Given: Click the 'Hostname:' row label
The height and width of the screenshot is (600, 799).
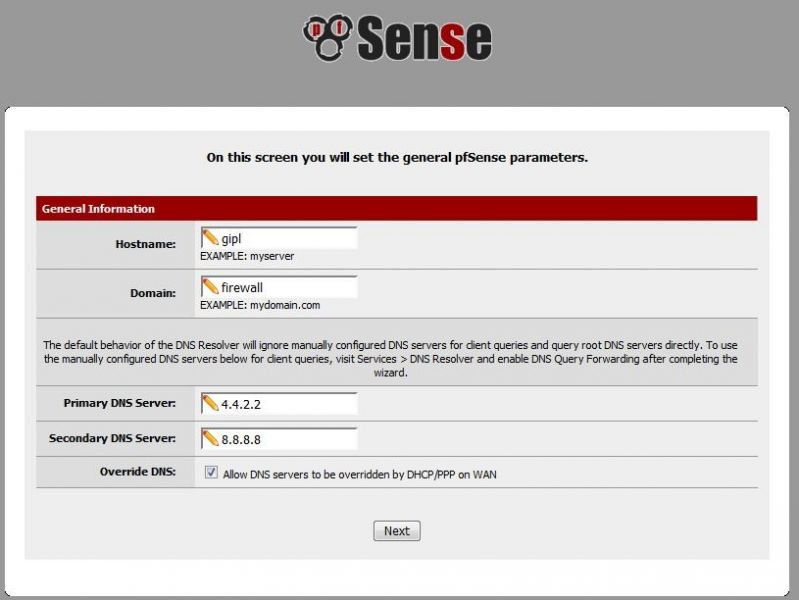Looking at the screenshot, I should click(145, 244).
